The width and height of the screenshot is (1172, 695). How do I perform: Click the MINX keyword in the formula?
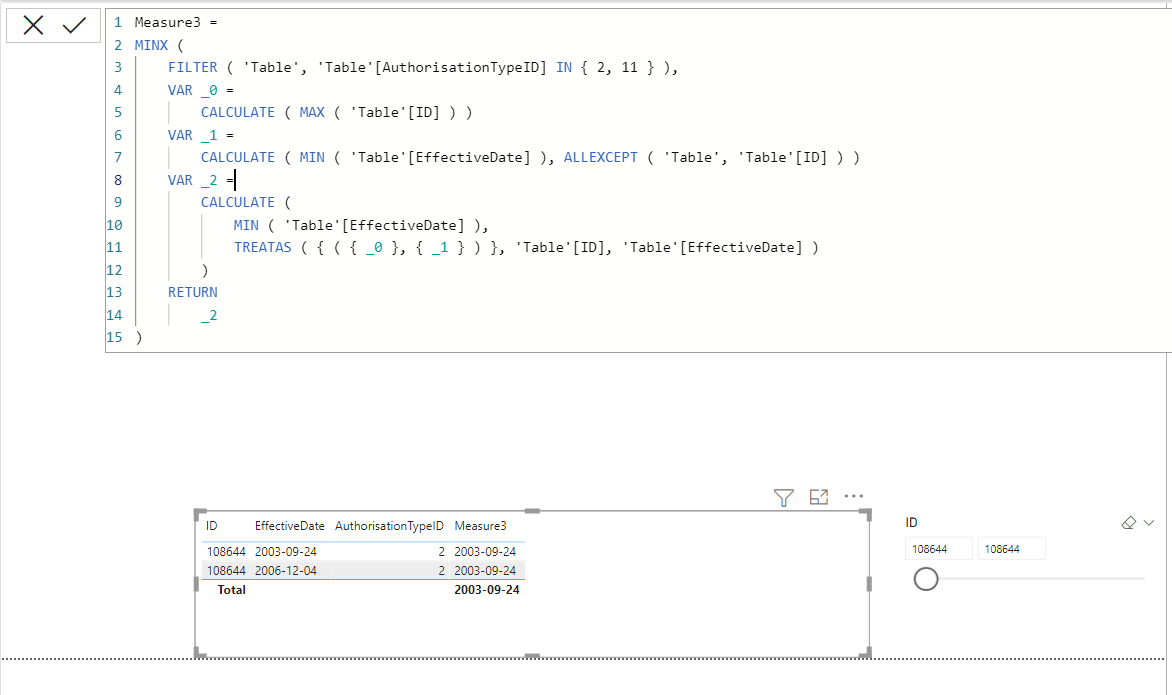[151, 45]
